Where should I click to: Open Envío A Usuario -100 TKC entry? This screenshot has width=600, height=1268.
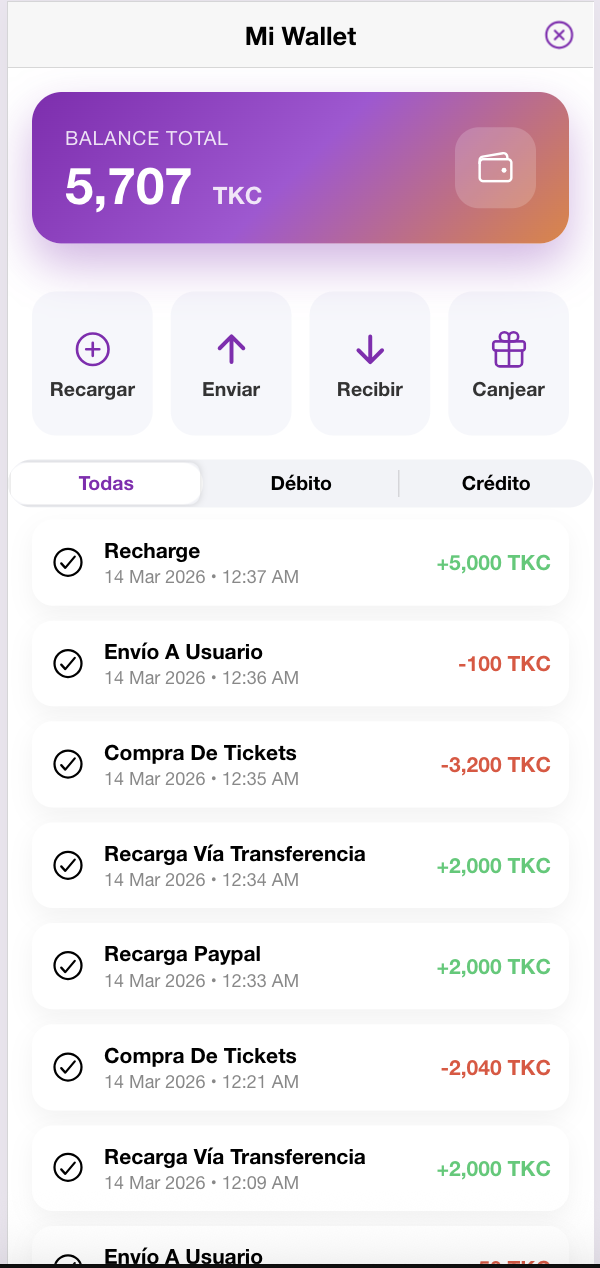click(300, 664)
